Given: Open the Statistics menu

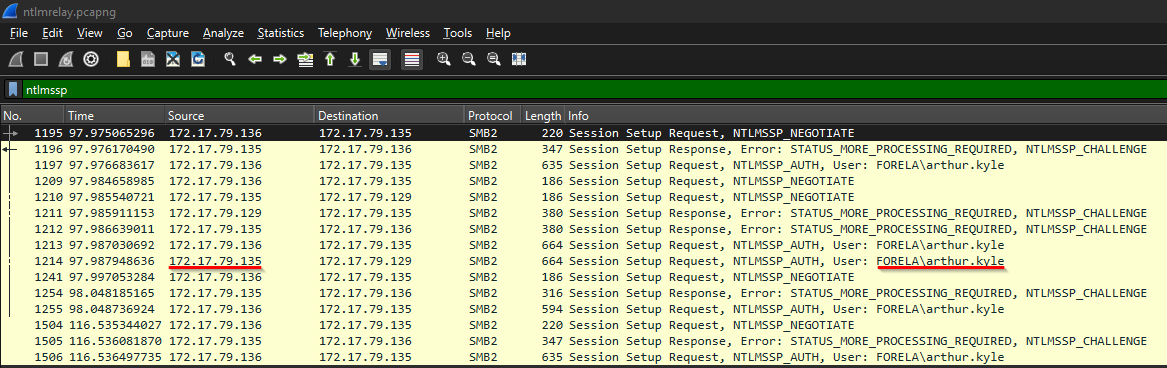Looking at the screenshot, I should tap(281, 33).
